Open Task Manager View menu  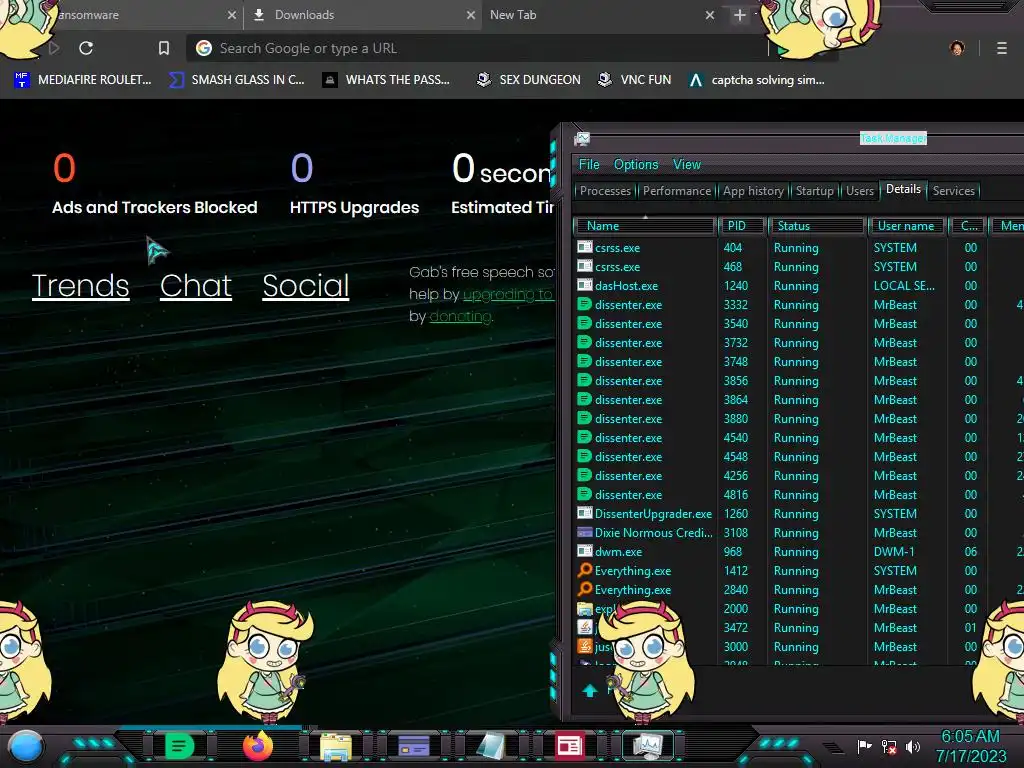click(x=687, y=165)
